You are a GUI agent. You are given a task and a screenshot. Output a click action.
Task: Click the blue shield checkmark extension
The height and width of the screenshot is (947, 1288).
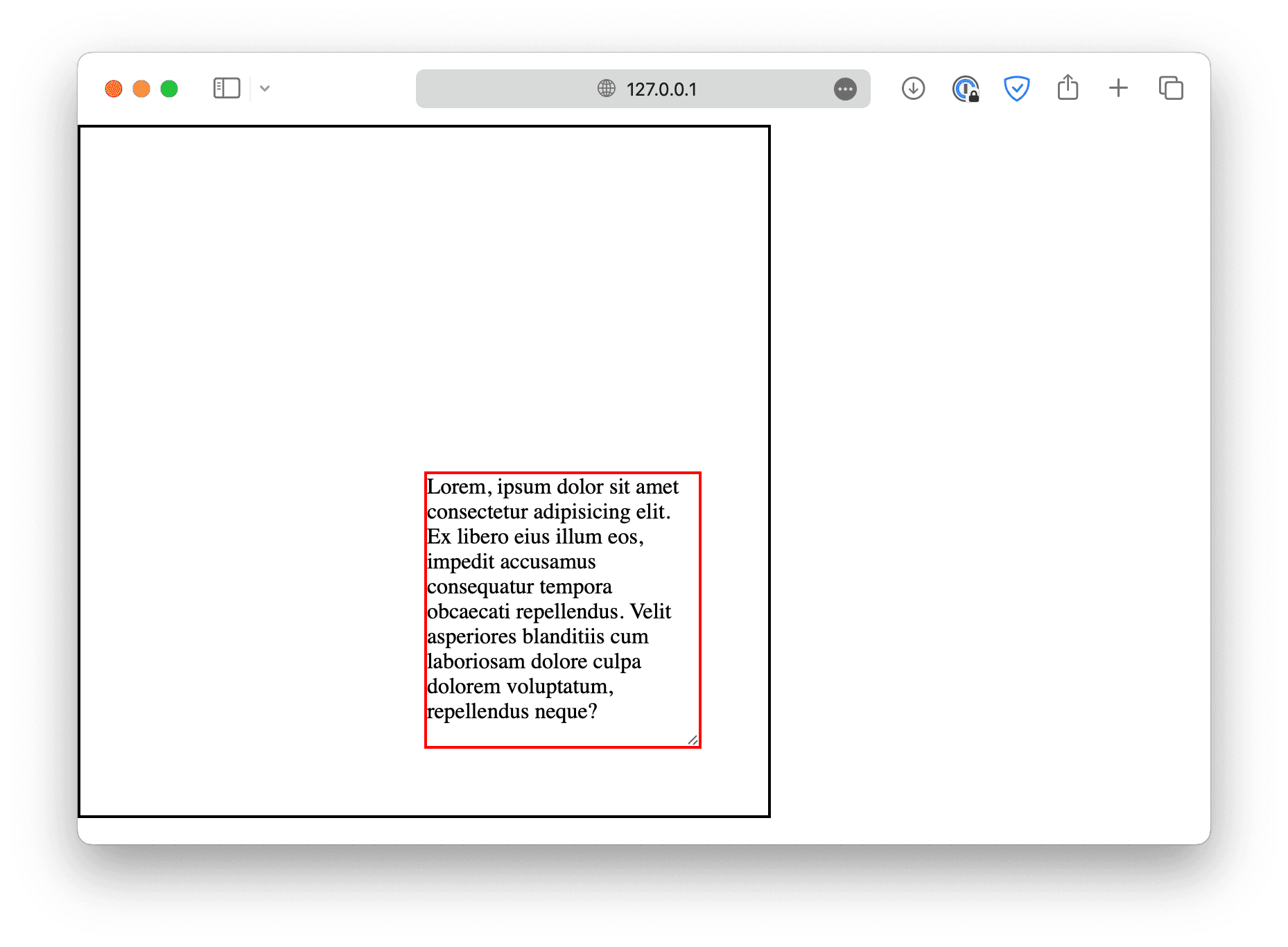pos(1016,89)
